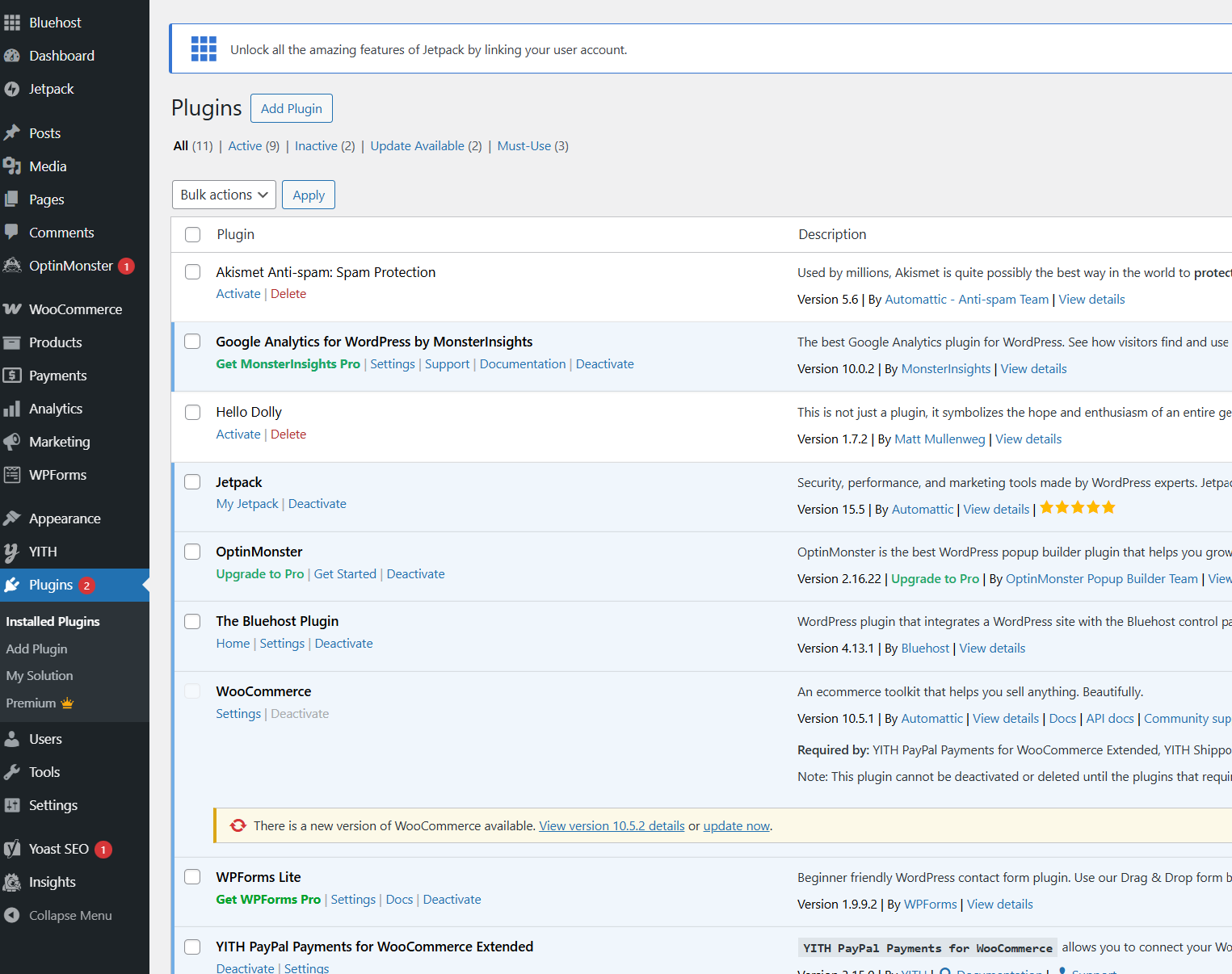Screen dimensions: 1232x974
Task: Check the Jetpack plugin checkbox
Action: pos(192,481)
